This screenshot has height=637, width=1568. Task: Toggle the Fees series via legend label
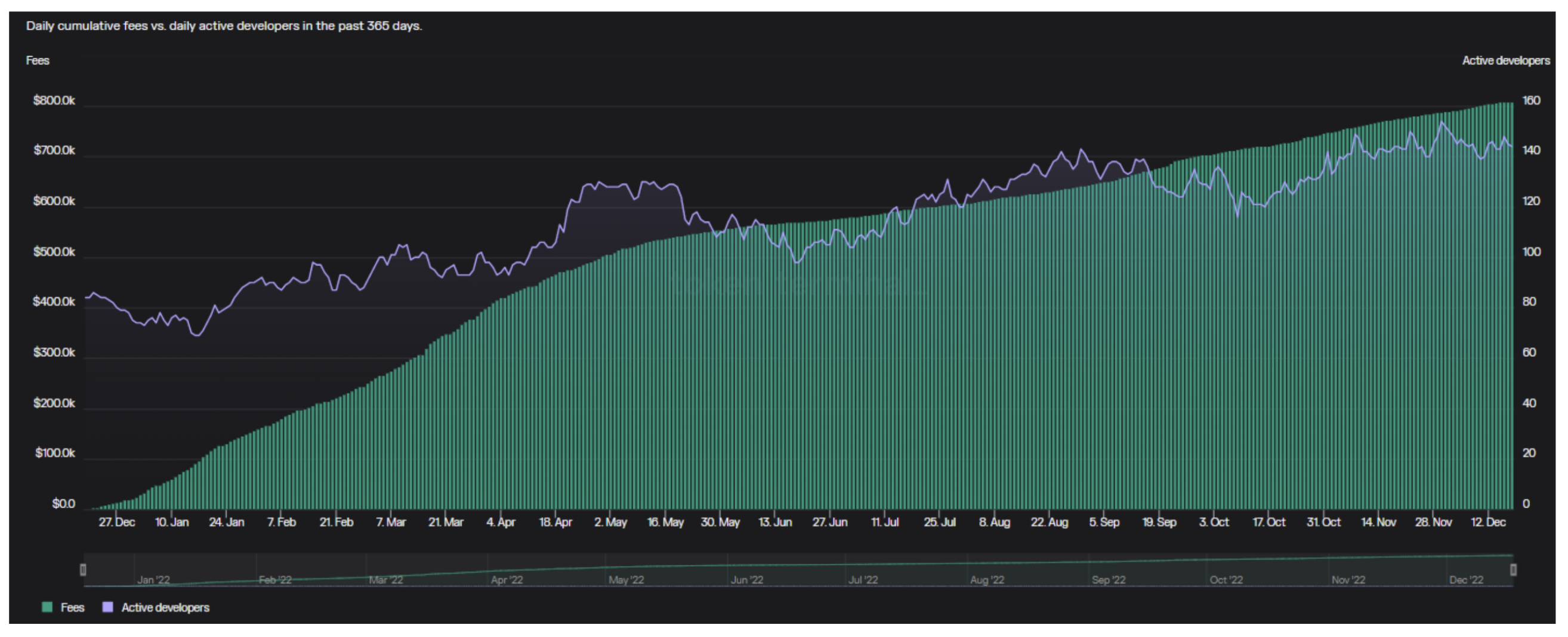point(72,607)
